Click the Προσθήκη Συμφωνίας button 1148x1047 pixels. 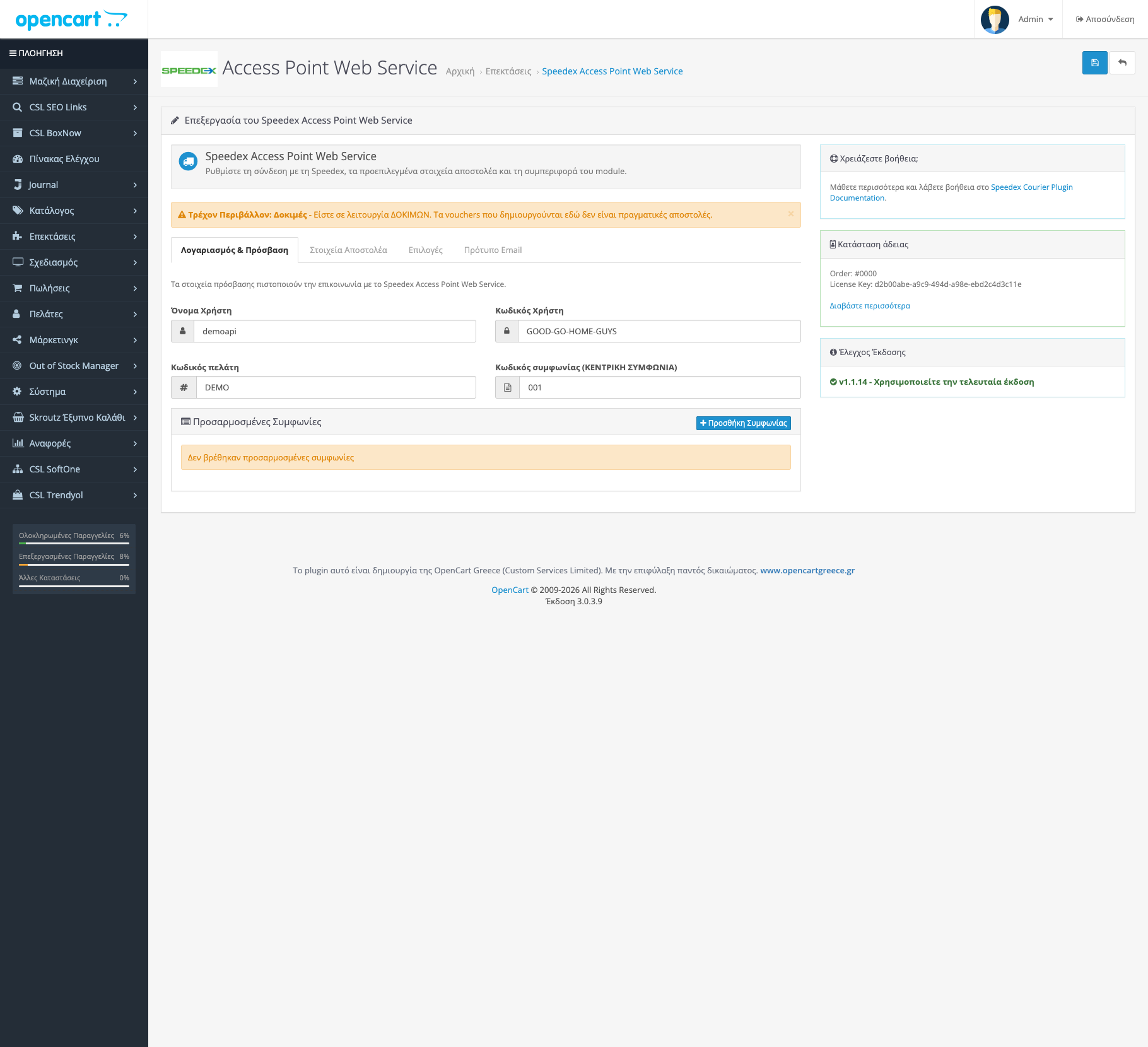(744, 423)
